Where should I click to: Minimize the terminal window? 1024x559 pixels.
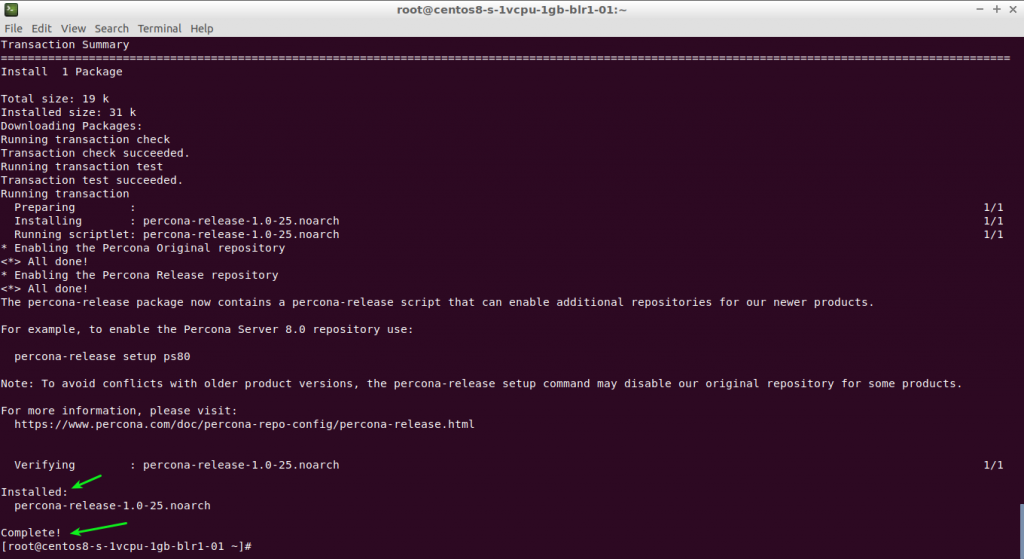977,9
